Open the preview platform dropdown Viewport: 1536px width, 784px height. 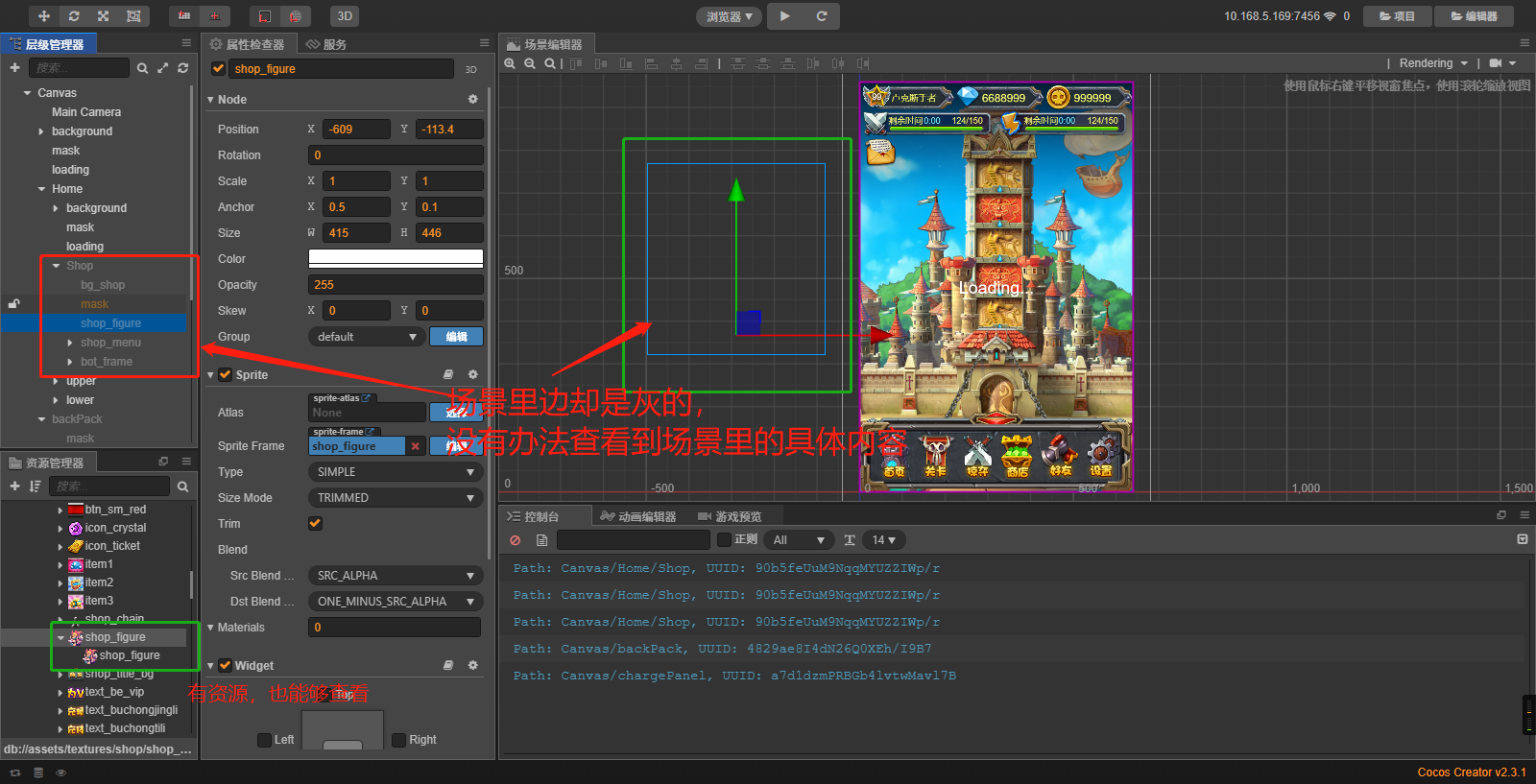[729, 16]
